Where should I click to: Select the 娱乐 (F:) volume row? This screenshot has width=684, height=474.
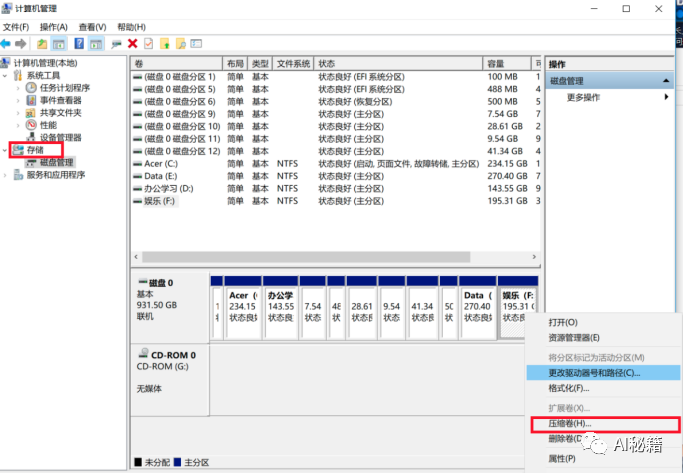(x=335, y=201)
